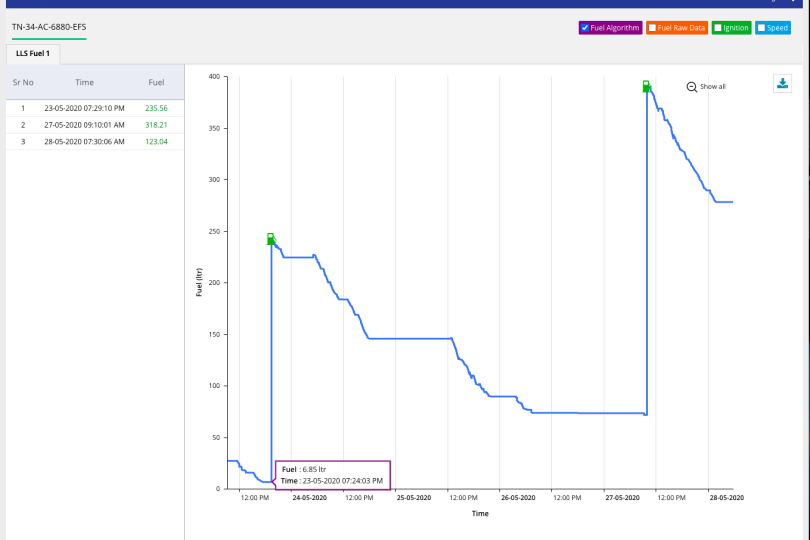Enable the Fuel Raw Data checkbox
The height and width of the screenshot is (540, 810).
[653, 28]
